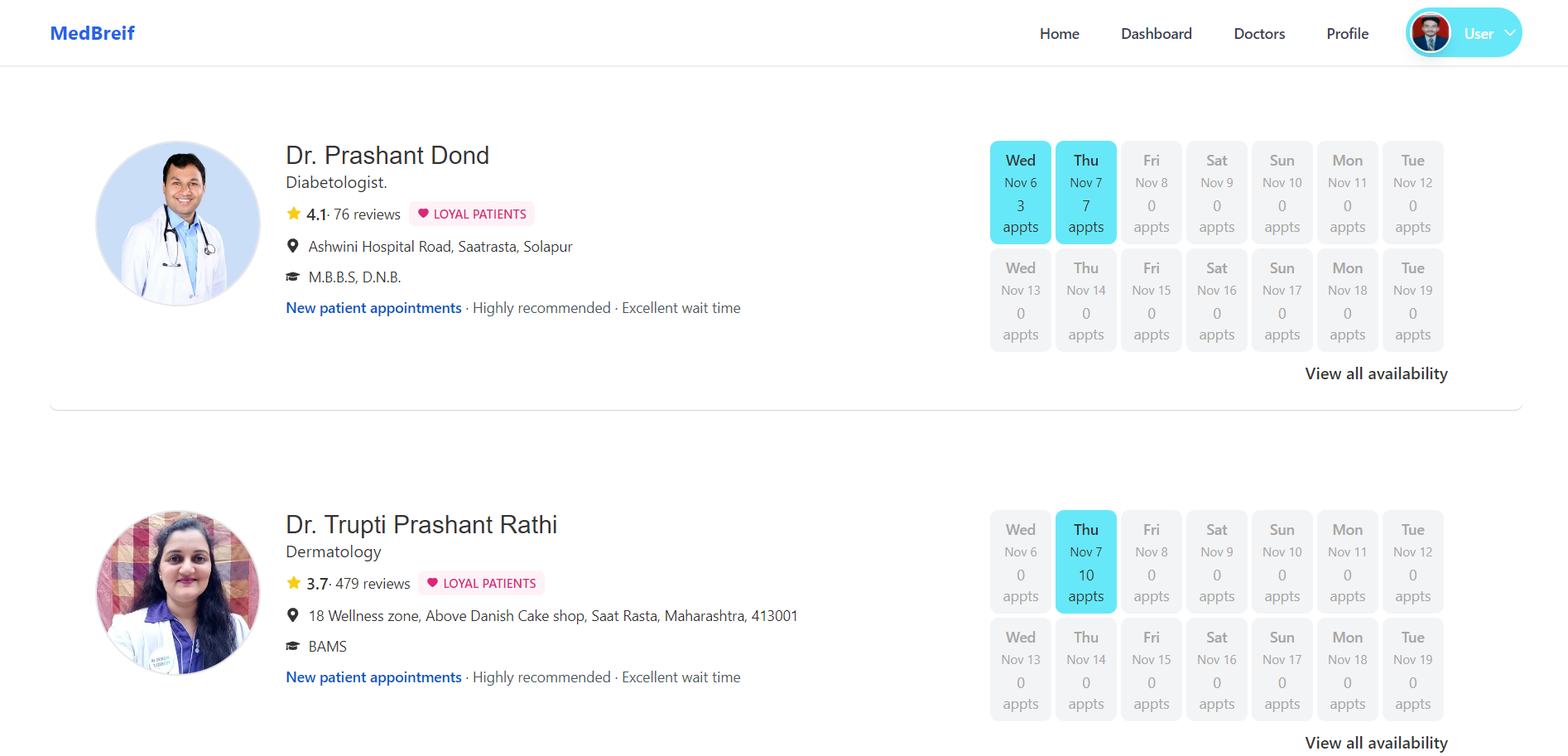This screenshot has width=1568, height=756.
Task: Open the Doctors menu item
Action: point(1258,33)
